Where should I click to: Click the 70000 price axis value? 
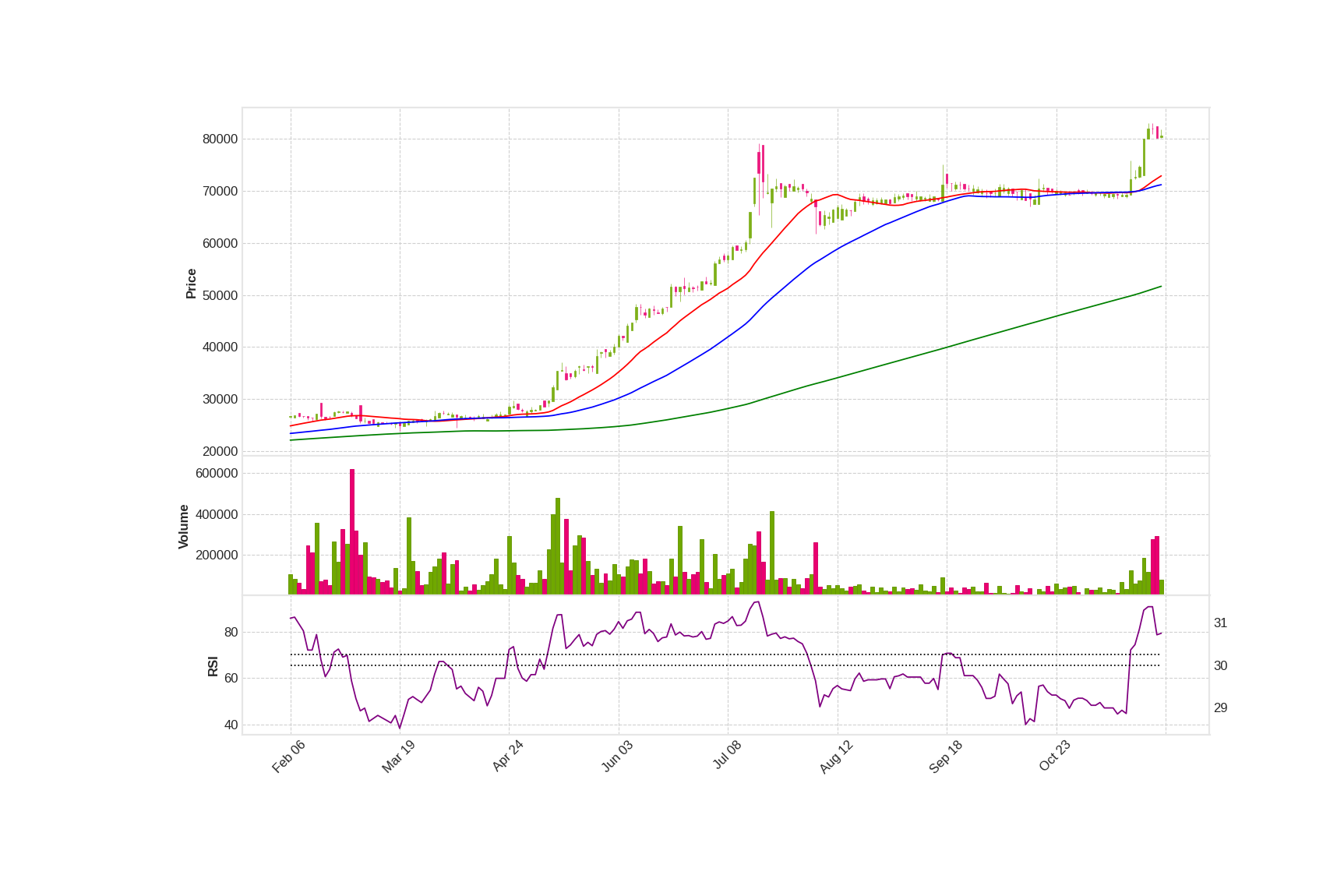click(x=220, y=192)
